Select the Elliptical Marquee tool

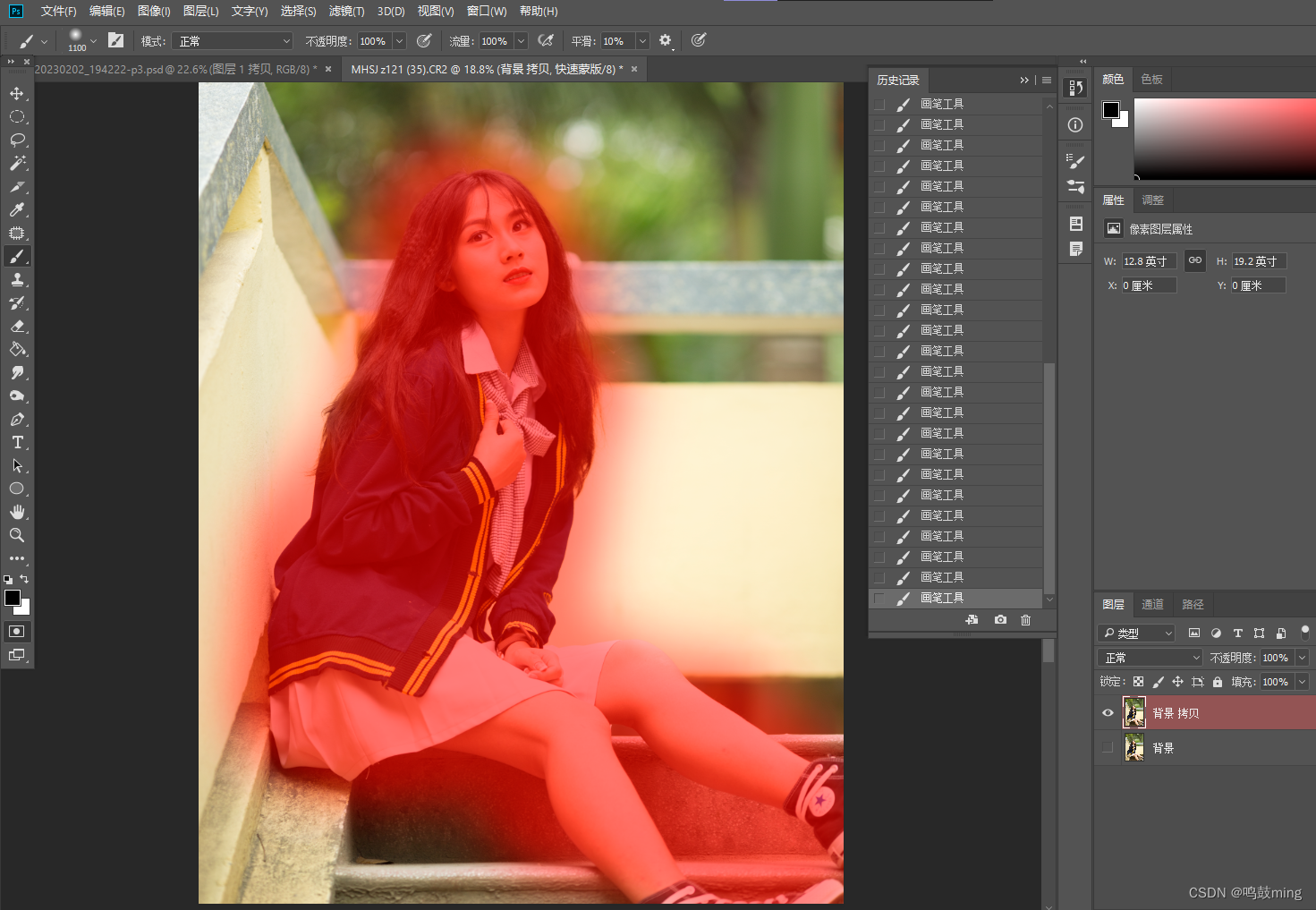point(17,116)
